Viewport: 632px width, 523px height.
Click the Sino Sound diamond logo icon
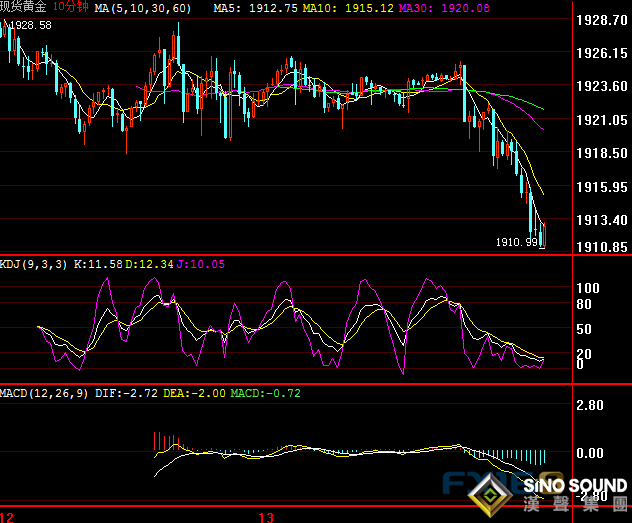point(492,495)
